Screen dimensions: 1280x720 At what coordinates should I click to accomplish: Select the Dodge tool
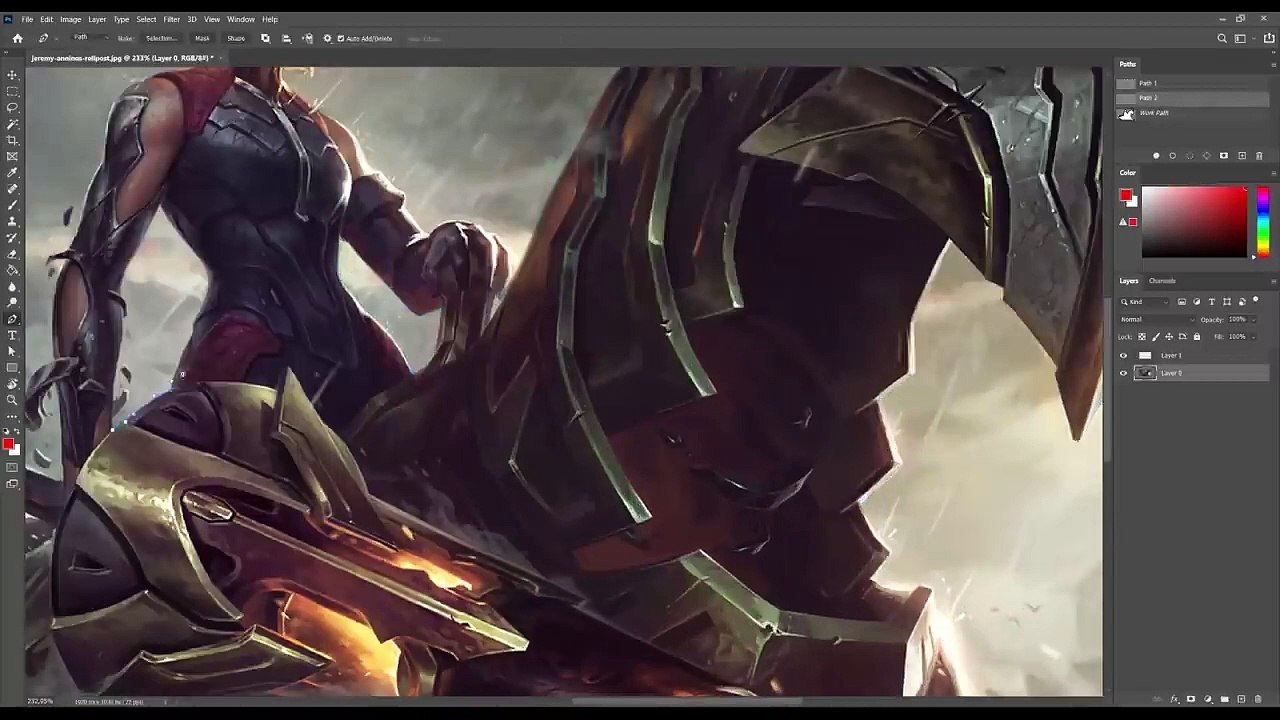pyautogui.click(x=12, y=303)
